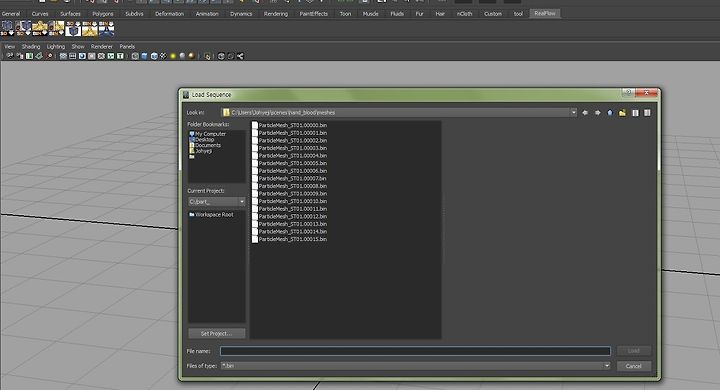
Task: Toggle the Safe Title icon
Action: 120,56
